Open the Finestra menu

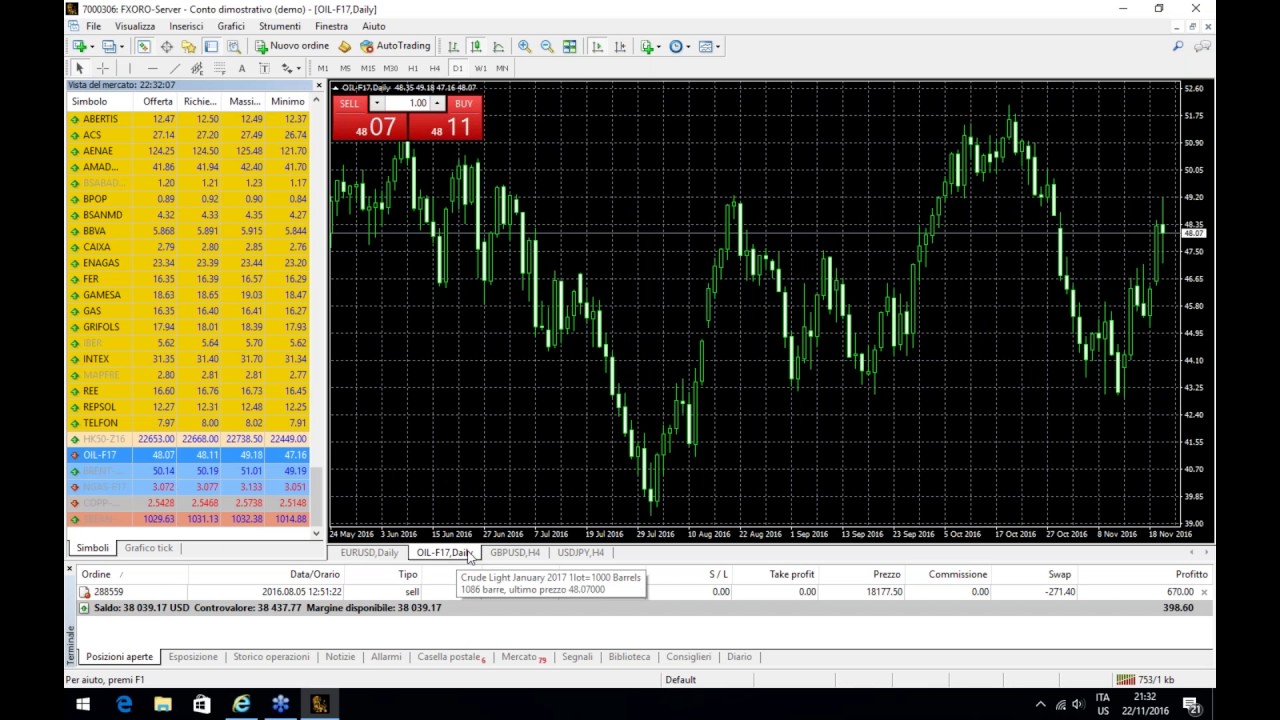[x=331, y=26]
